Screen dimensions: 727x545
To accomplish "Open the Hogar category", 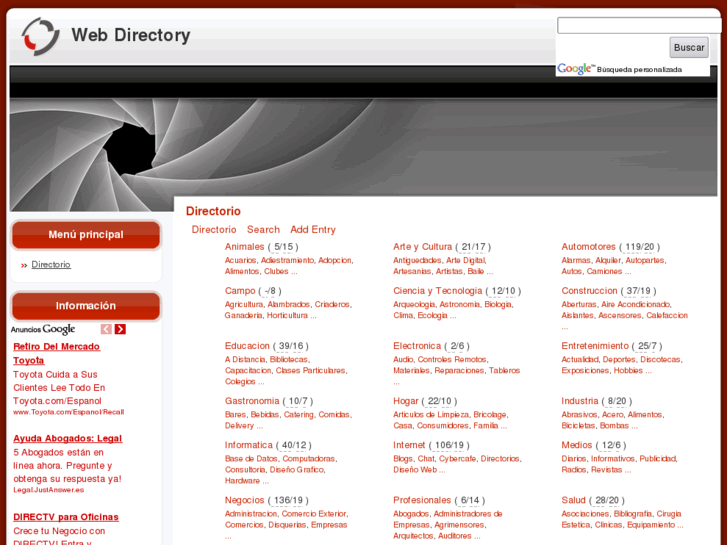I will (406, 401).
